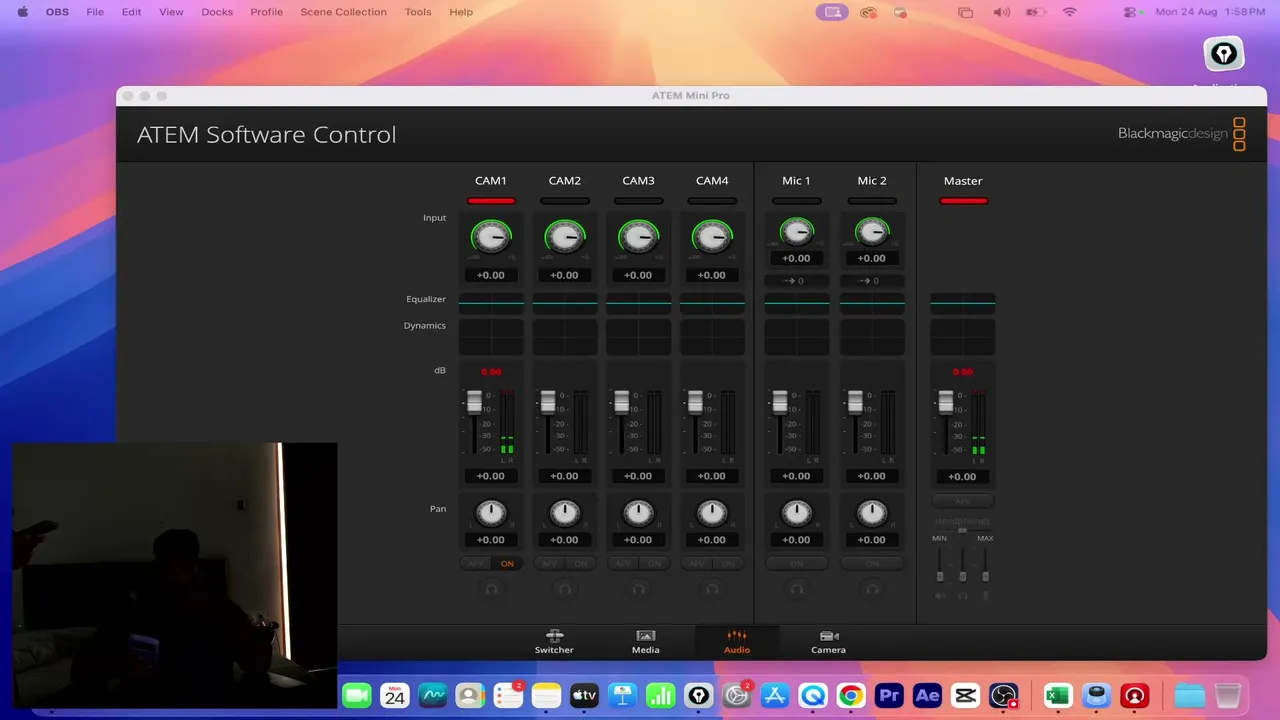Click Mic 1 delay arrow button
The width and height of the screenshot is (1280, 720).
click(x=797, y=281)
